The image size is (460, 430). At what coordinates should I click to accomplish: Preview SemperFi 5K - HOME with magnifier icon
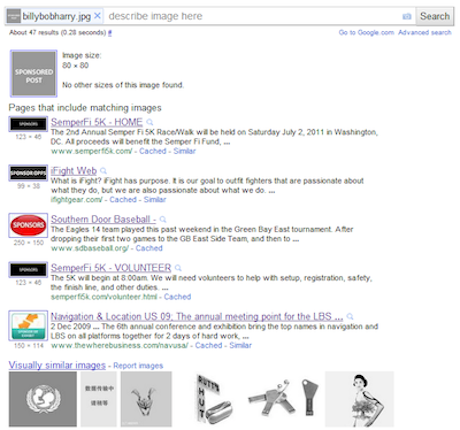click(x=150, y=122)
